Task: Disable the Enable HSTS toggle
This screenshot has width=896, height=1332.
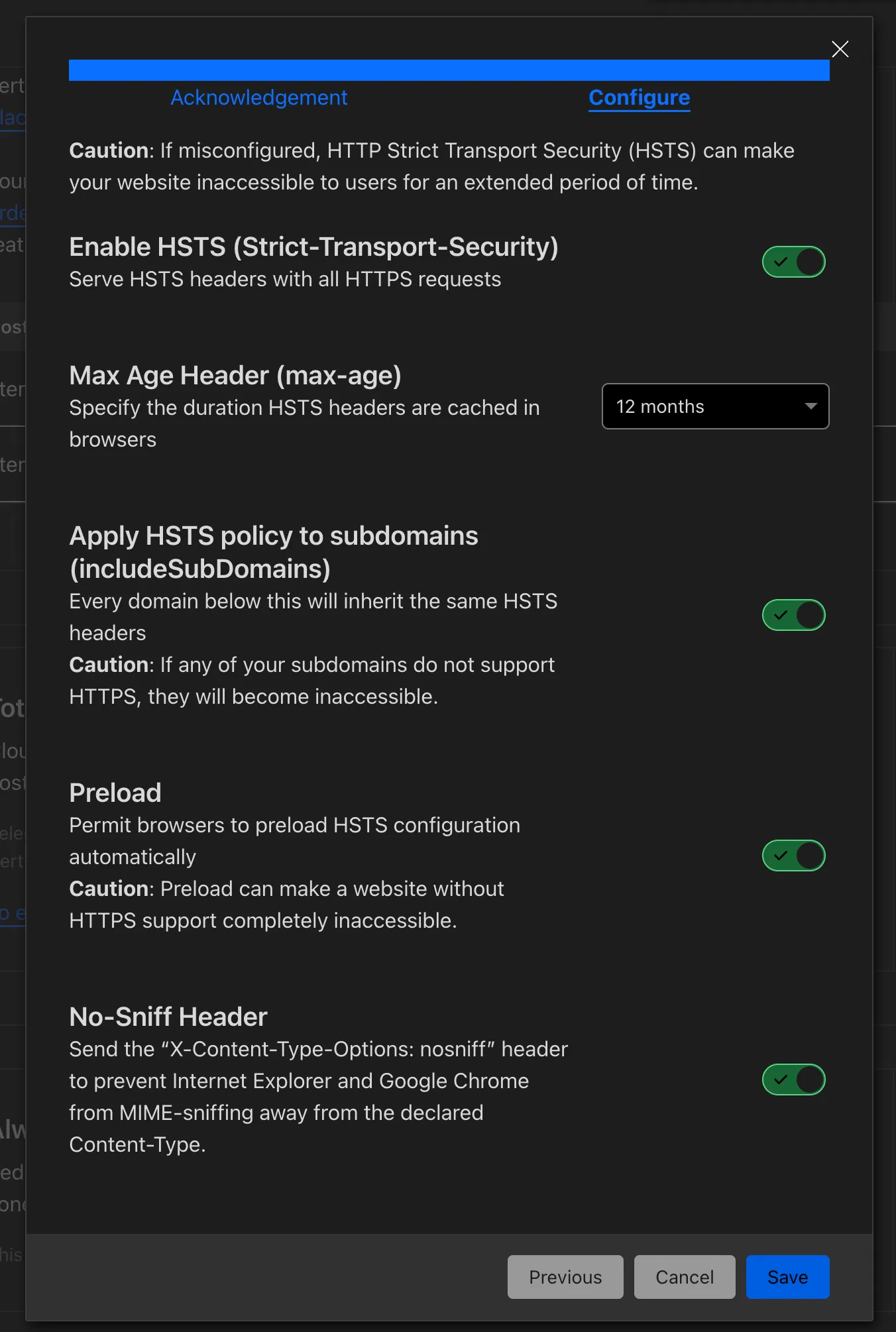Action: [x=793, y=262]
